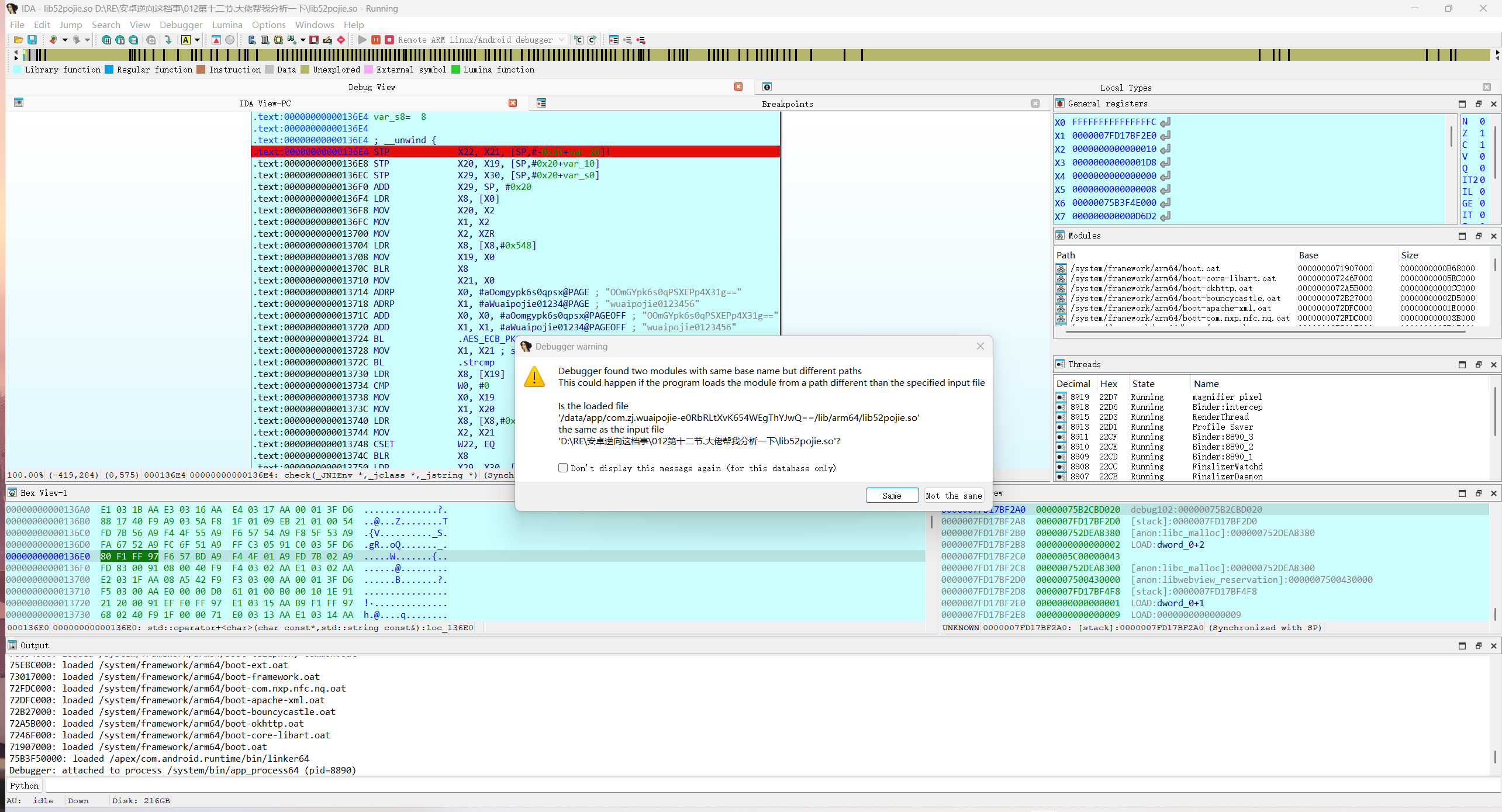
Task: Open the Remote ARM Linux/Android debugger dropdown
Action: pyautogui.click(x=561, y=40)
